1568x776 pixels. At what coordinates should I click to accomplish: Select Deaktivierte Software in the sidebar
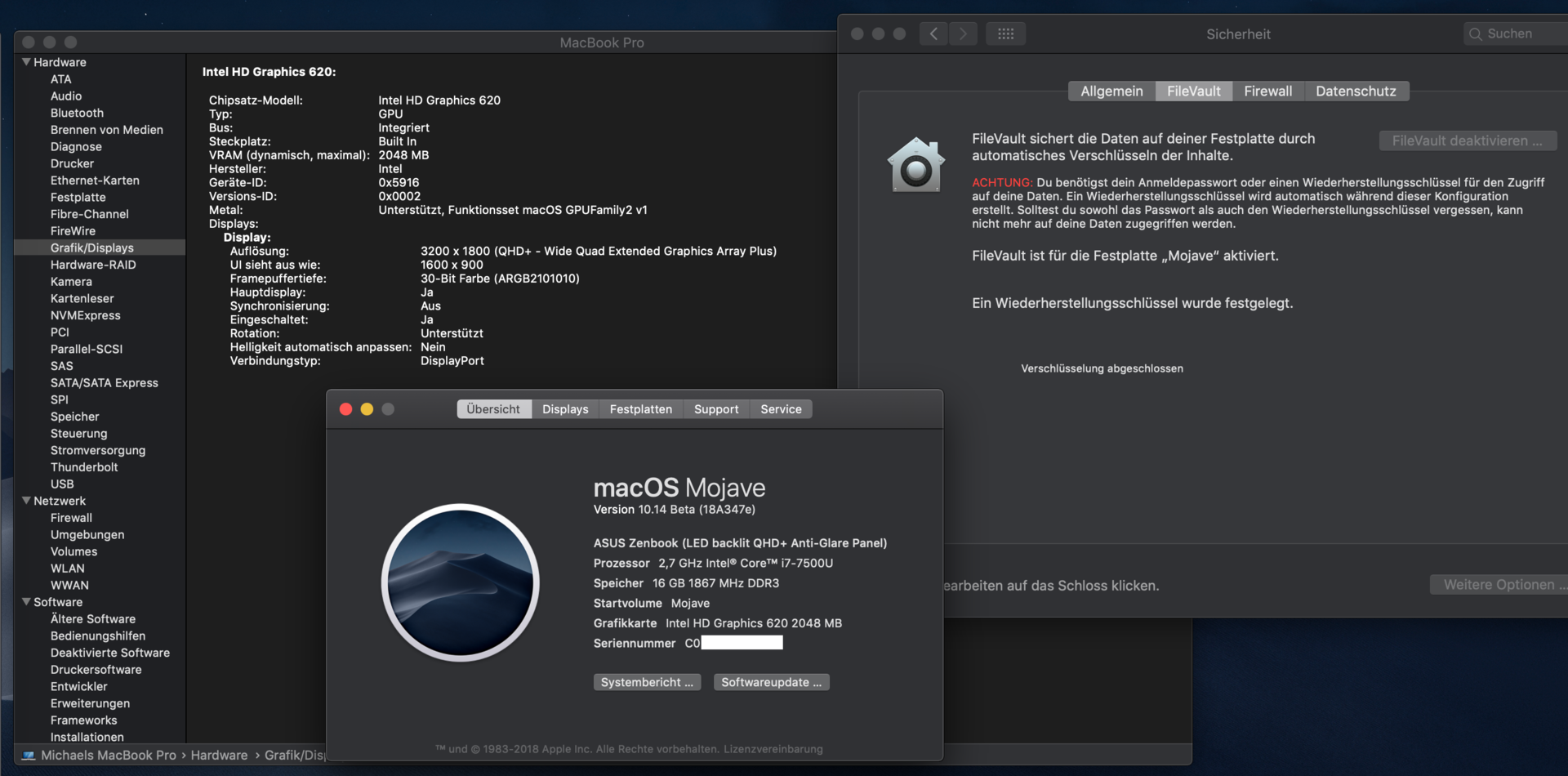click(x=110, y=653)
